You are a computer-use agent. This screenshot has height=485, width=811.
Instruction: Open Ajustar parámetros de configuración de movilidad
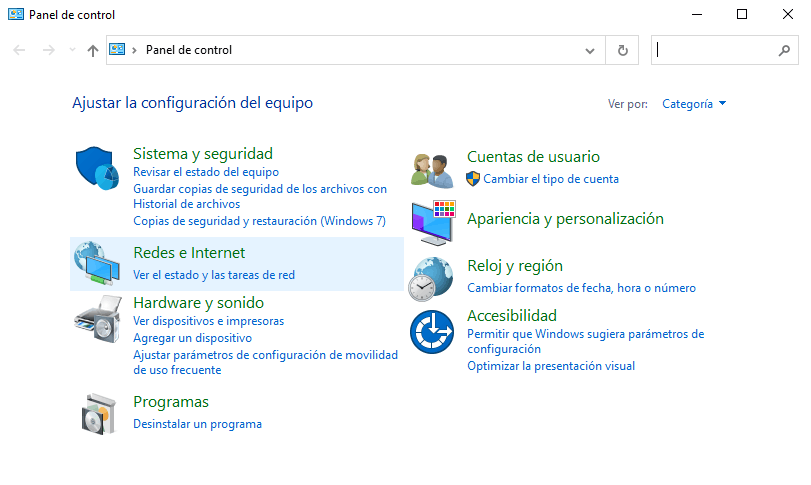(x=265, y=362)
